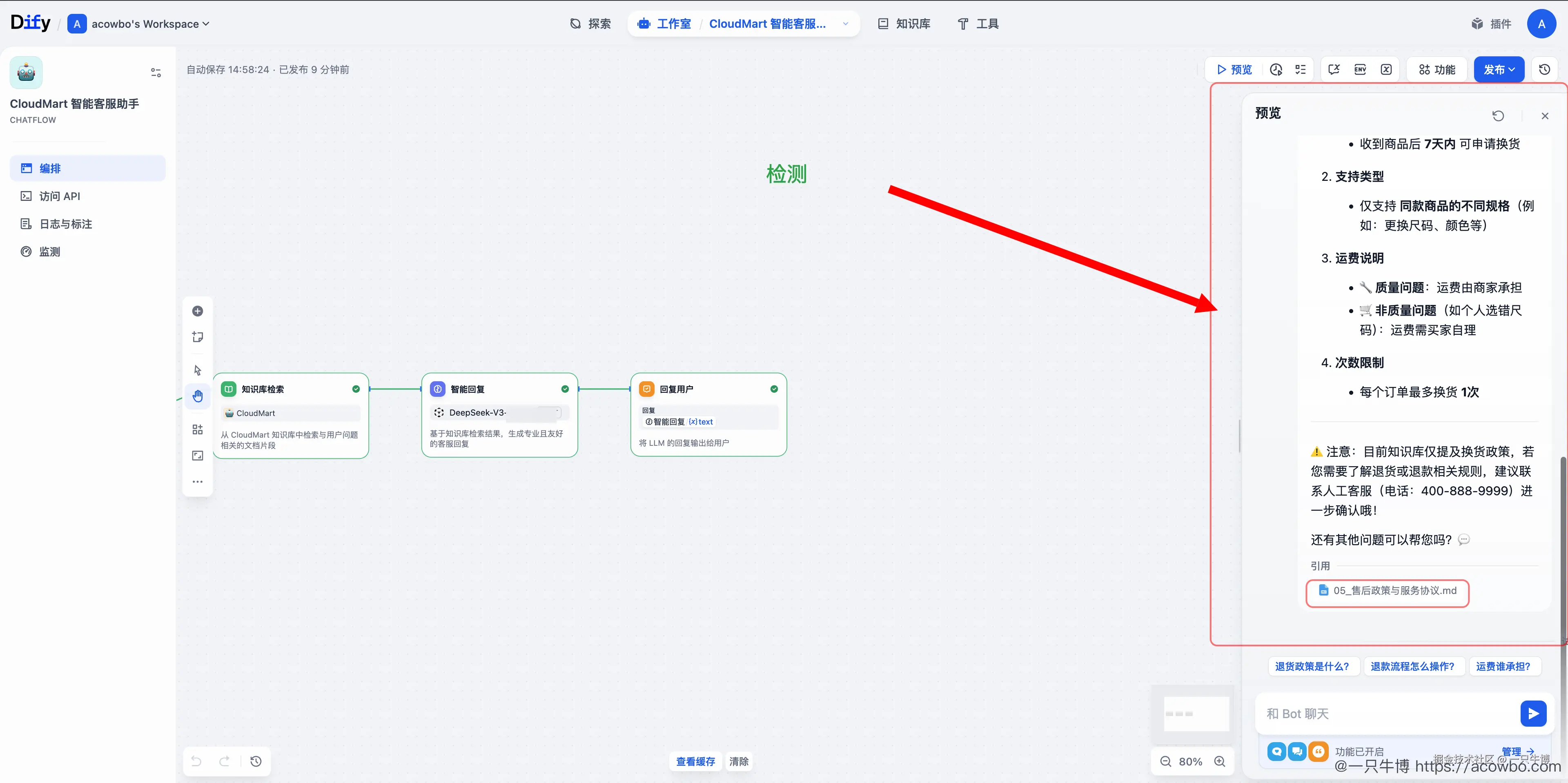Open the version history icon in the toolbar
This screenshot has height=783, width=1568.
1544,69
